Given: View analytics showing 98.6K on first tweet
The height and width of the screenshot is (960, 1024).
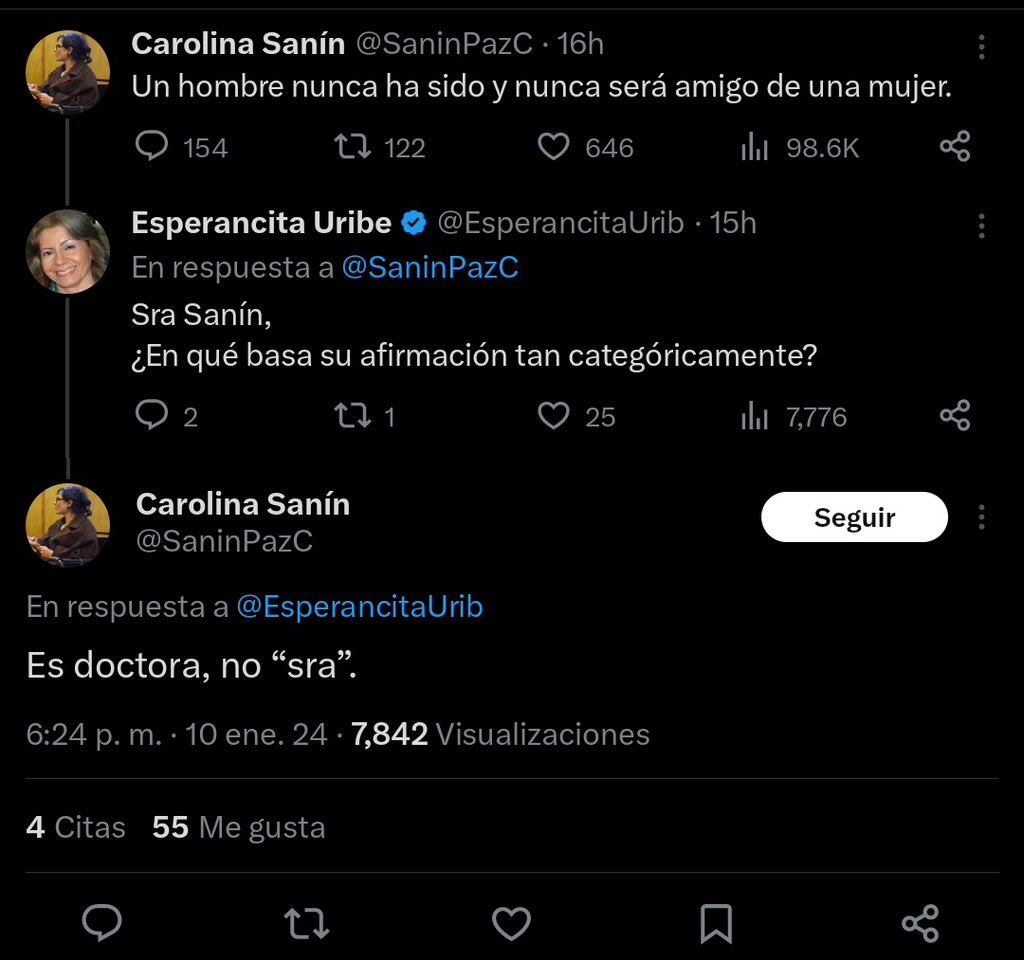Looking at the screenshot, I should coord(752,147).
